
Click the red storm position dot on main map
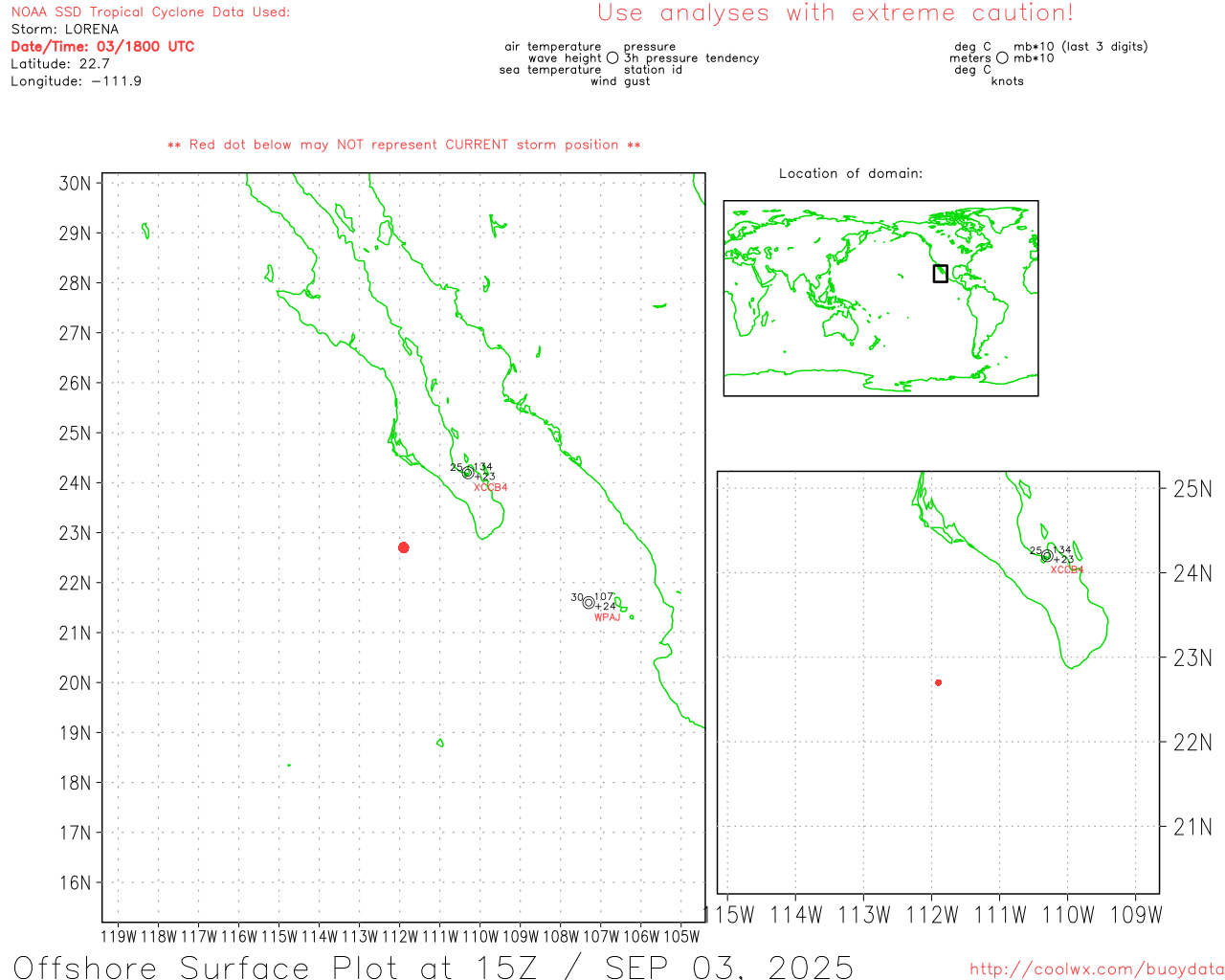click(403, 547)
